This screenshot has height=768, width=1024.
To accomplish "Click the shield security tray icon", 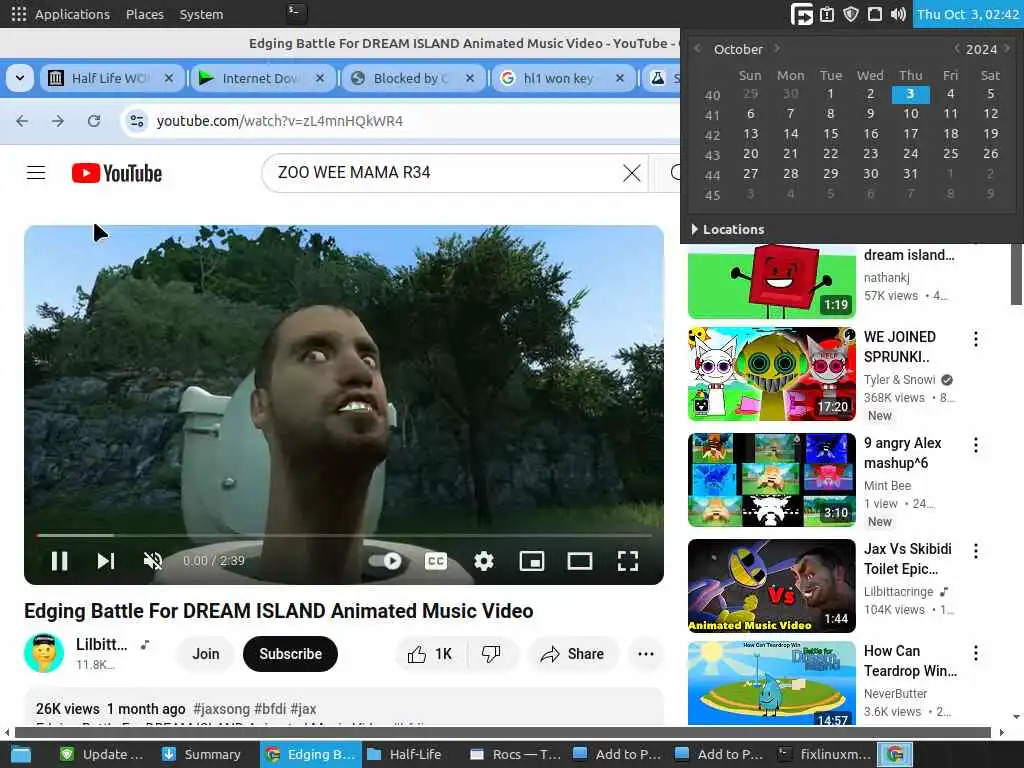I will (x=850, y=14).
